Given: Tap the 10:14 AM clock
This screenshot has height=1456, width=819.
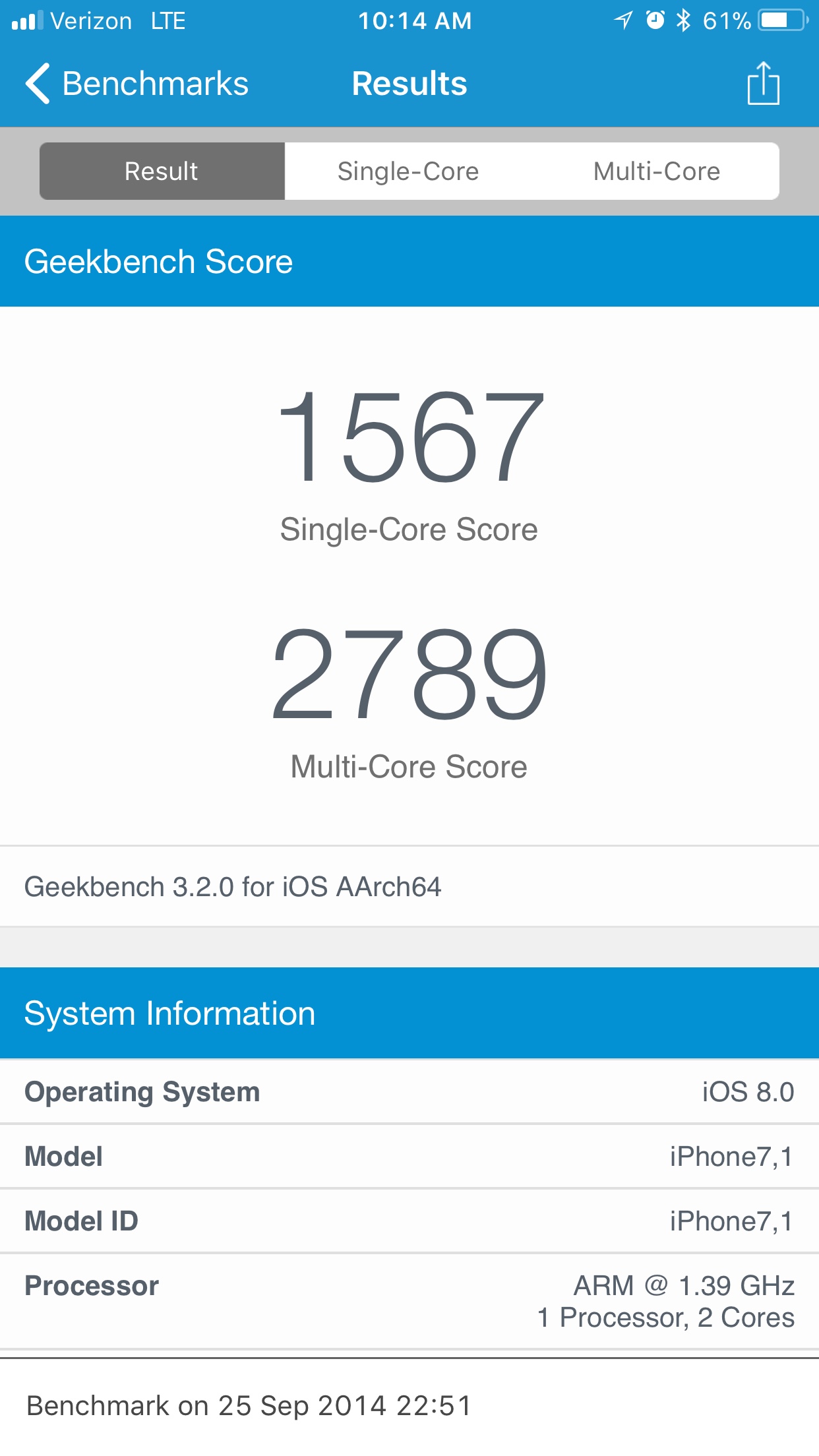Looking at the screenshot, I should point(415,20).
